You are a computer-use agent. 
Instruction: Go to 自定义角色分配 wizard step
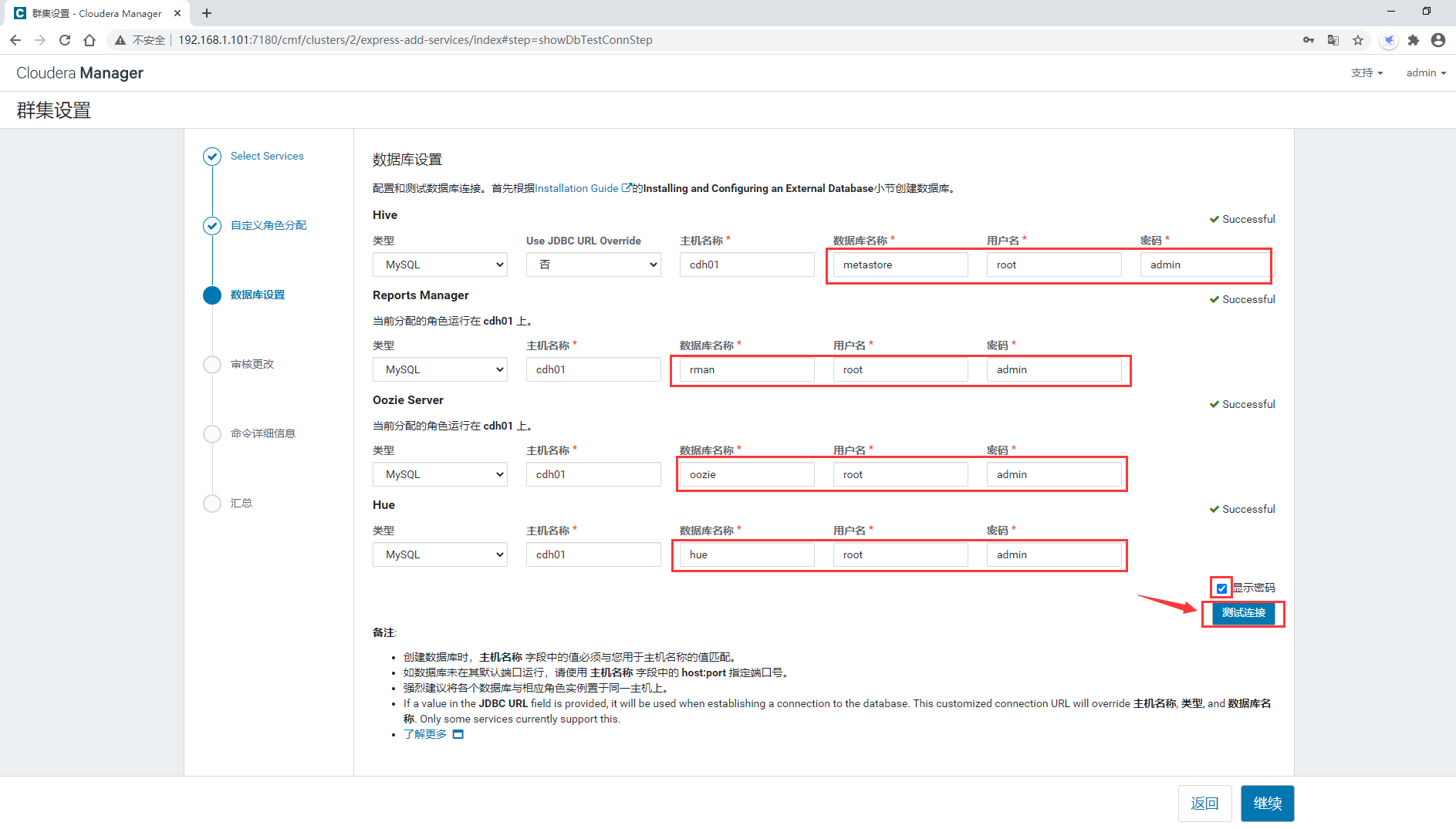click(x=269, y=225)
